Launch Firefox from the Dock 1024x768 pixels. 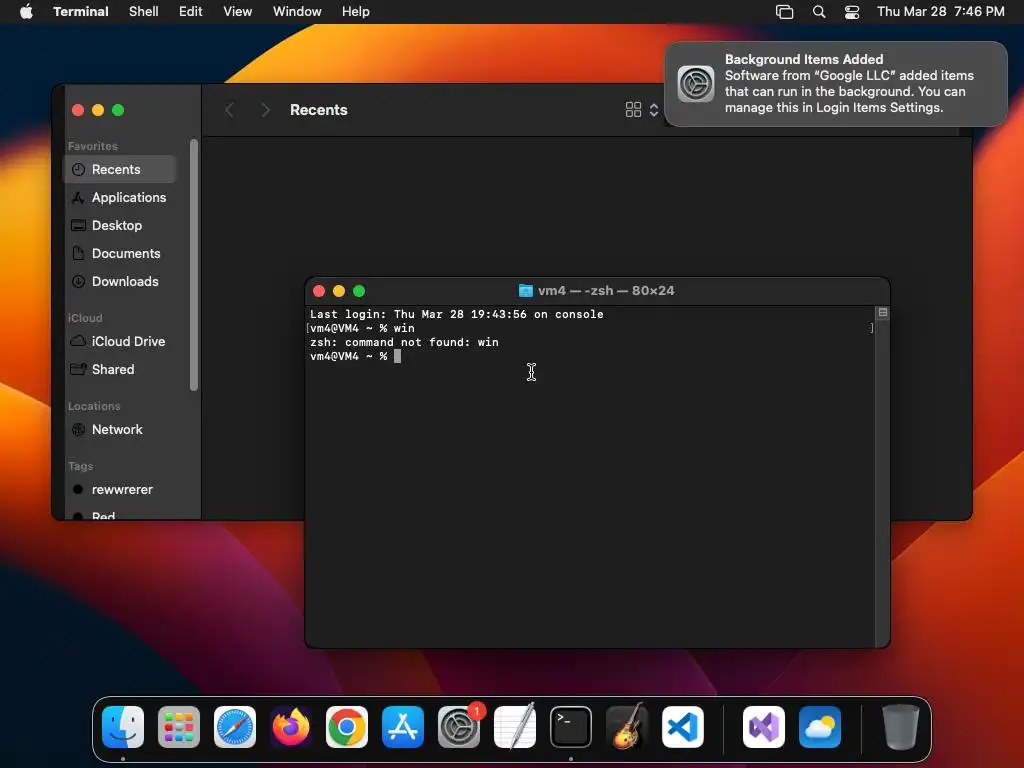pos(291,727)
